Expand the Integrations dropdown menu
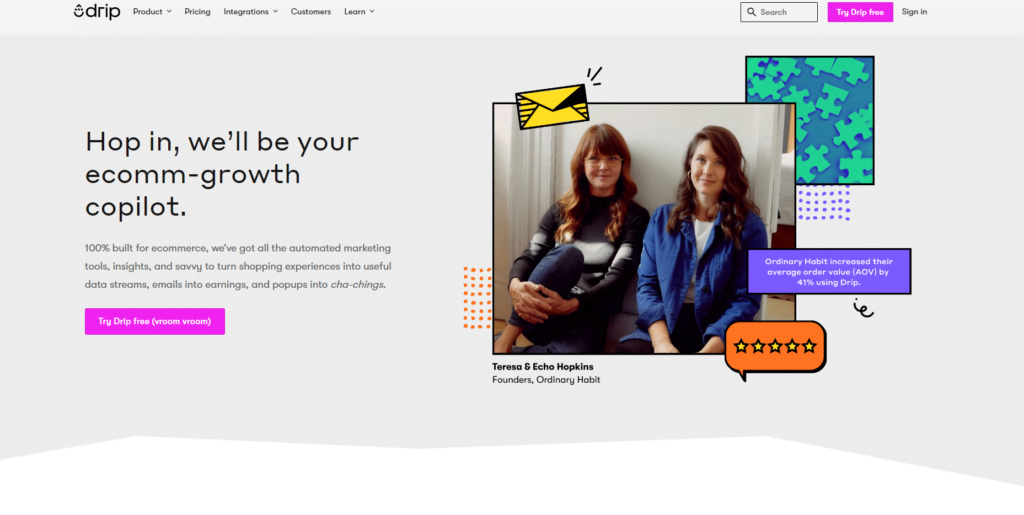This screenshot has height=515, width=1024. tap(251, 12)
